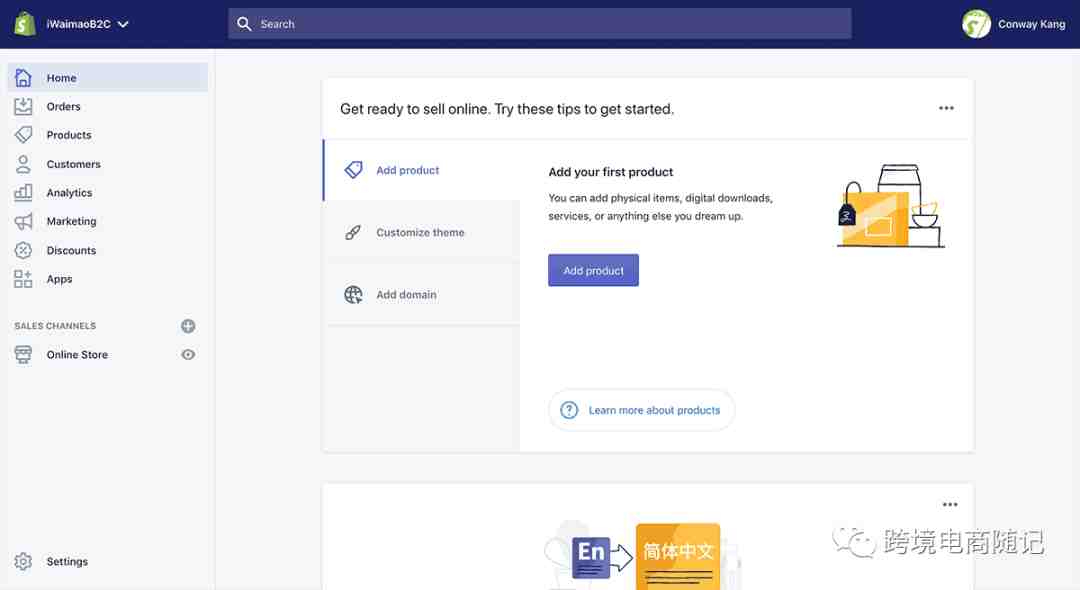This screenshot has width=1080, height=590.
Task: Open the Orders section icon
Action: point(23,106)
